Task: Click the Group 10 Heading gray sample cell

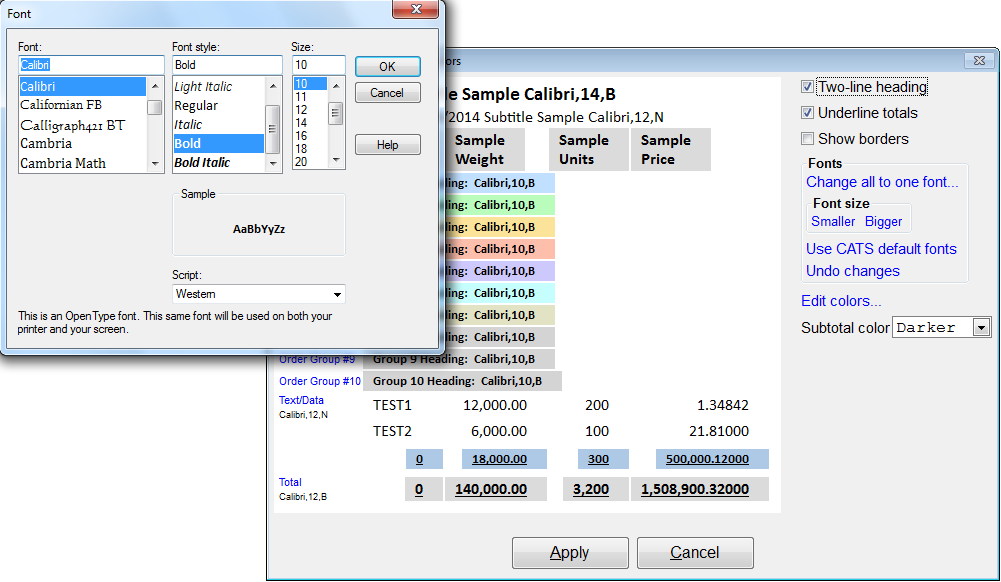Action: pyautogui.click(x=462, y=381)
